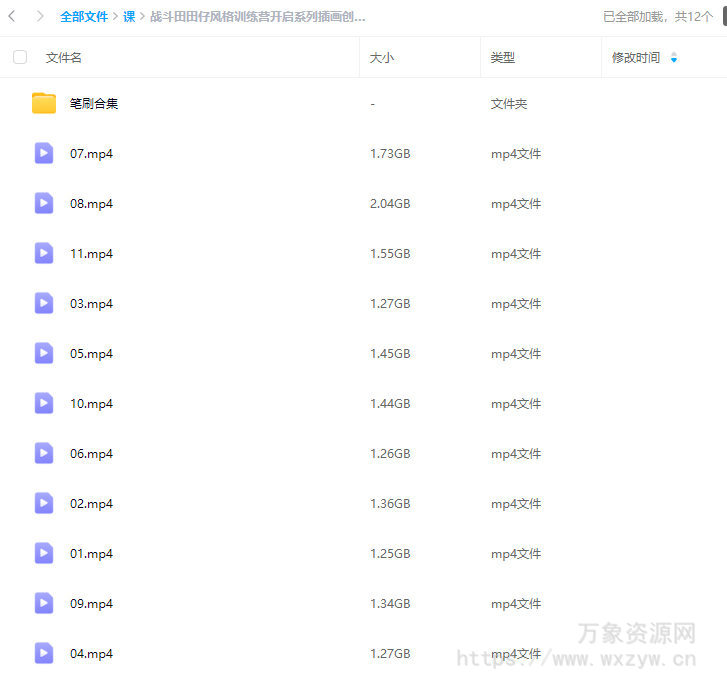Toggle the 修改时间 sort arrow icon

pyautogui.click(x=674, y=57)
